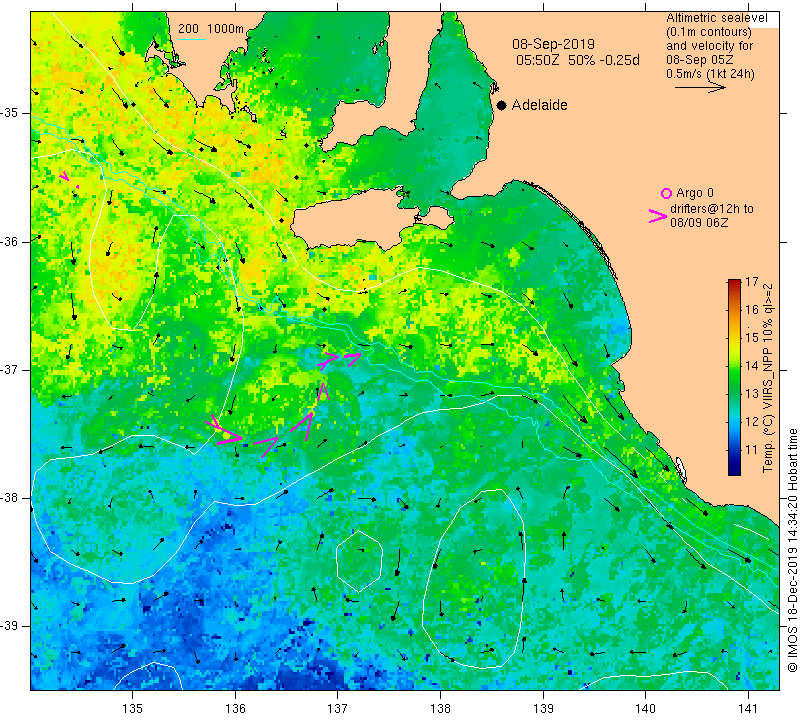
Task: Click the magenta Argo circle legend symbol
Action: pyautogui.click(x=666, y=193)
